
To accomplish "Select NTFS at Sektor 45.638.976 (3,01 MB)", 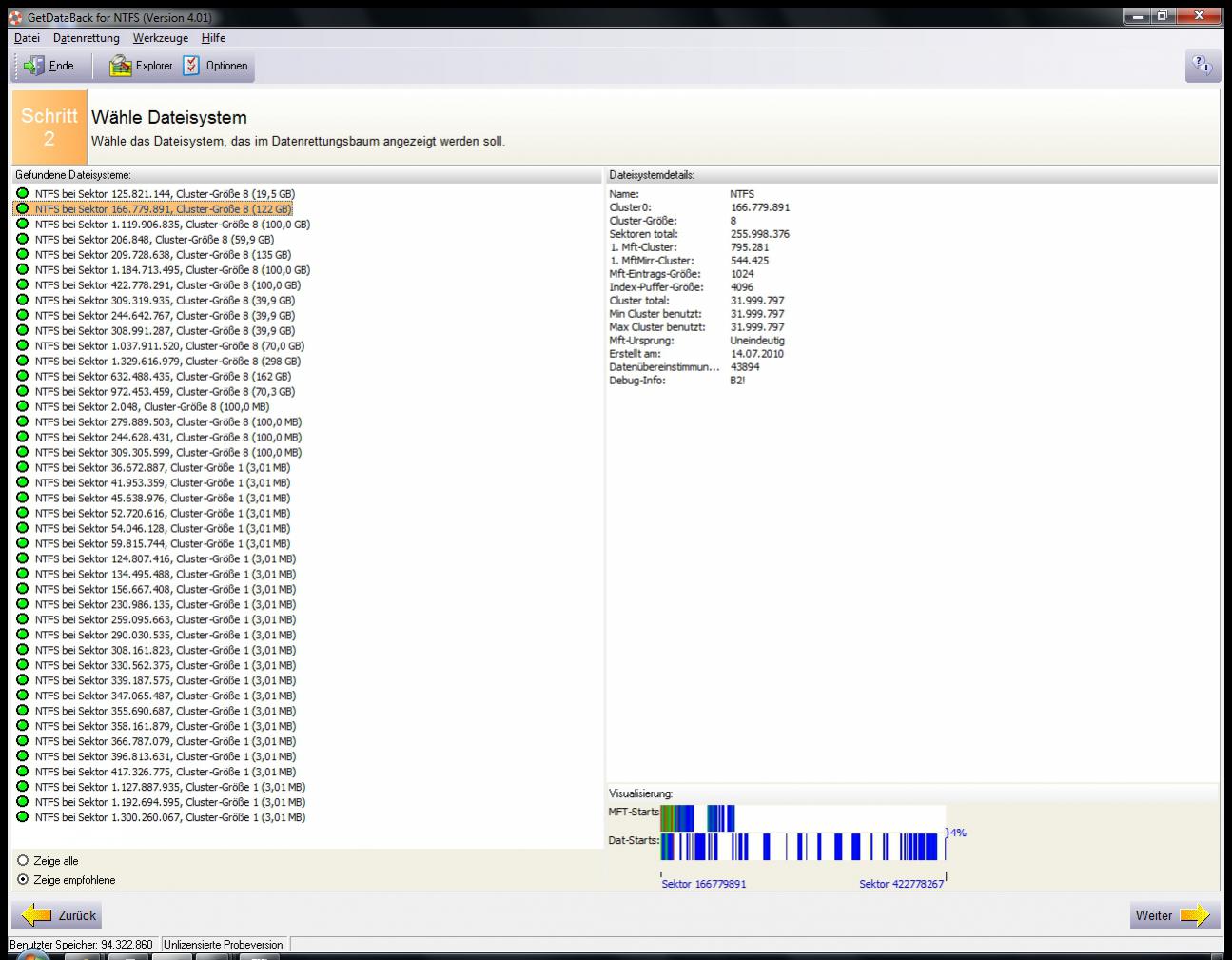I will click(x=153, y=499).
